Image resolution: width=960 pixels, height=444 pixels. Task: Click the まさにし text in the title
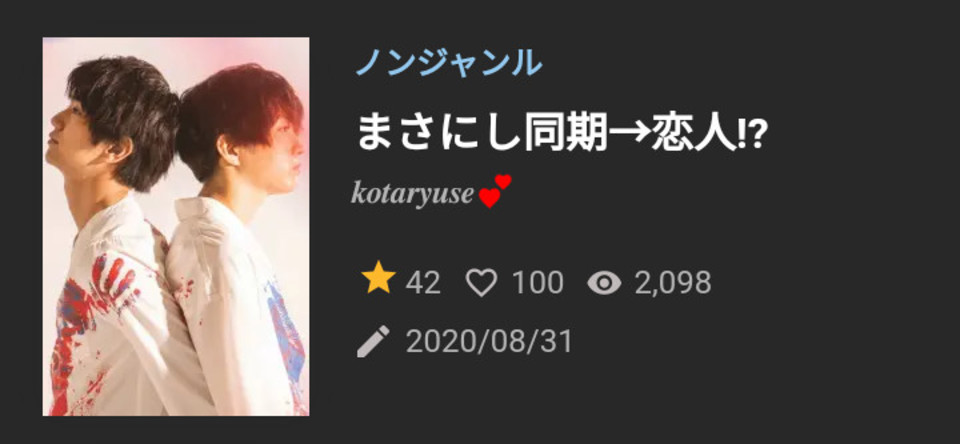[439, 135]
